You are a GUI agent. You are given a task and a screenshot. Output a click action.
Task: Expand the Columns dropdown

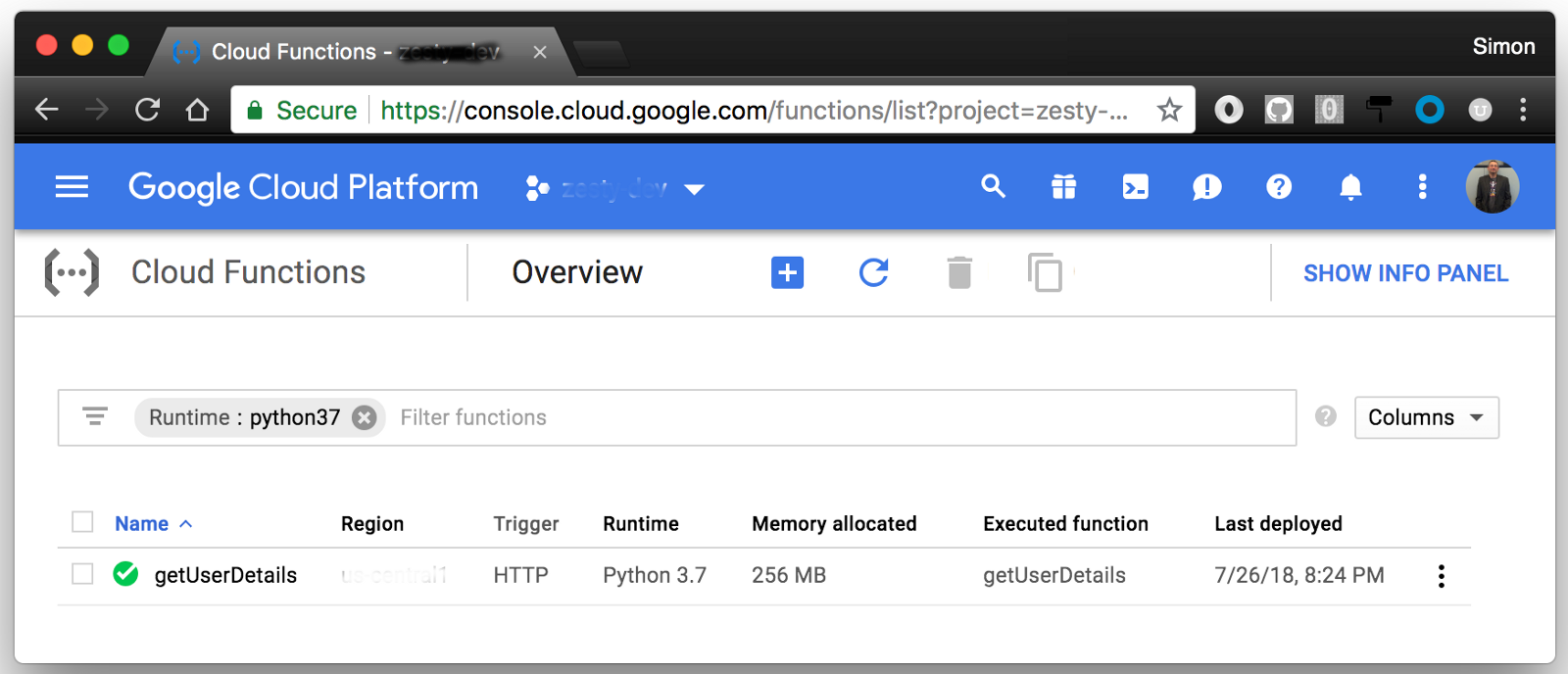coord(1426,417)
